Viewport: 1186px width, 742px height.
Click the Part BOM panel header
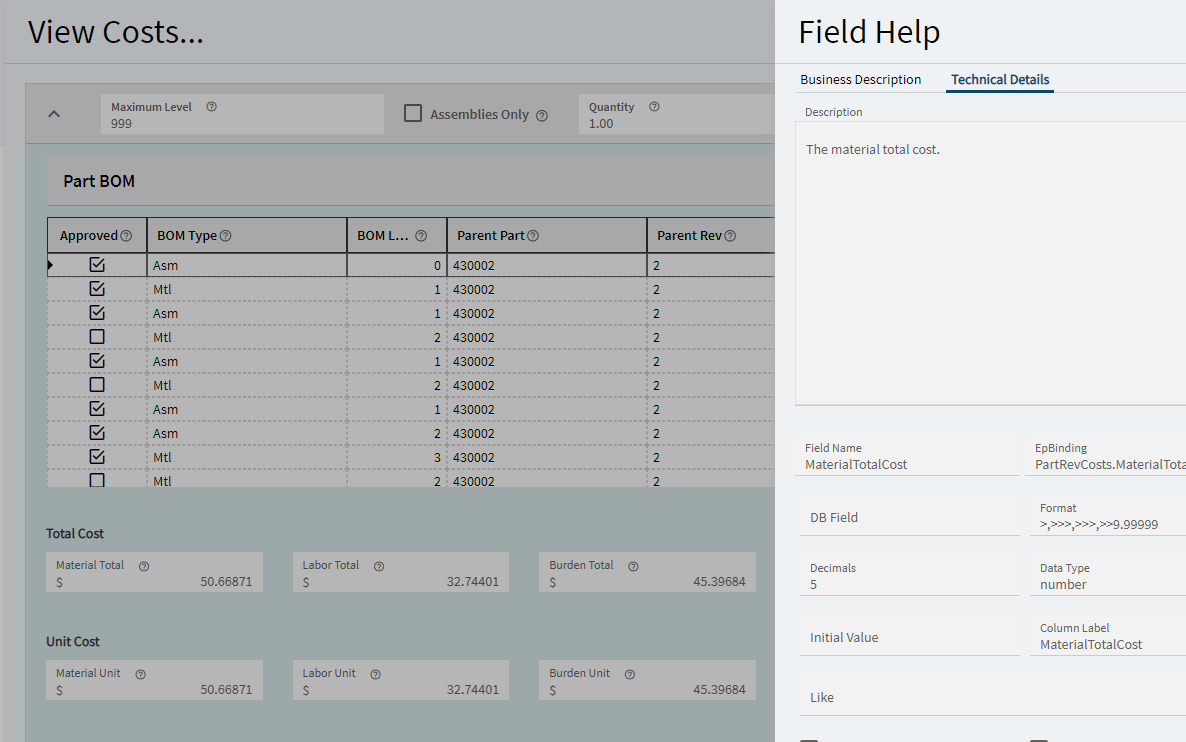411,182
